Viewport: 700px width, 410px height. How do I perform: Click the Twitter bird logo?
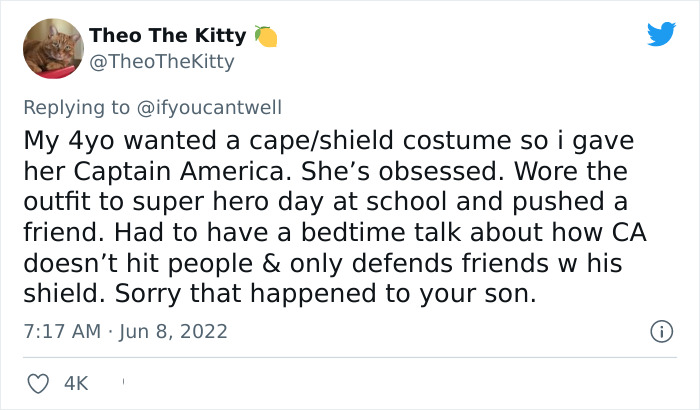coord(661,35)
